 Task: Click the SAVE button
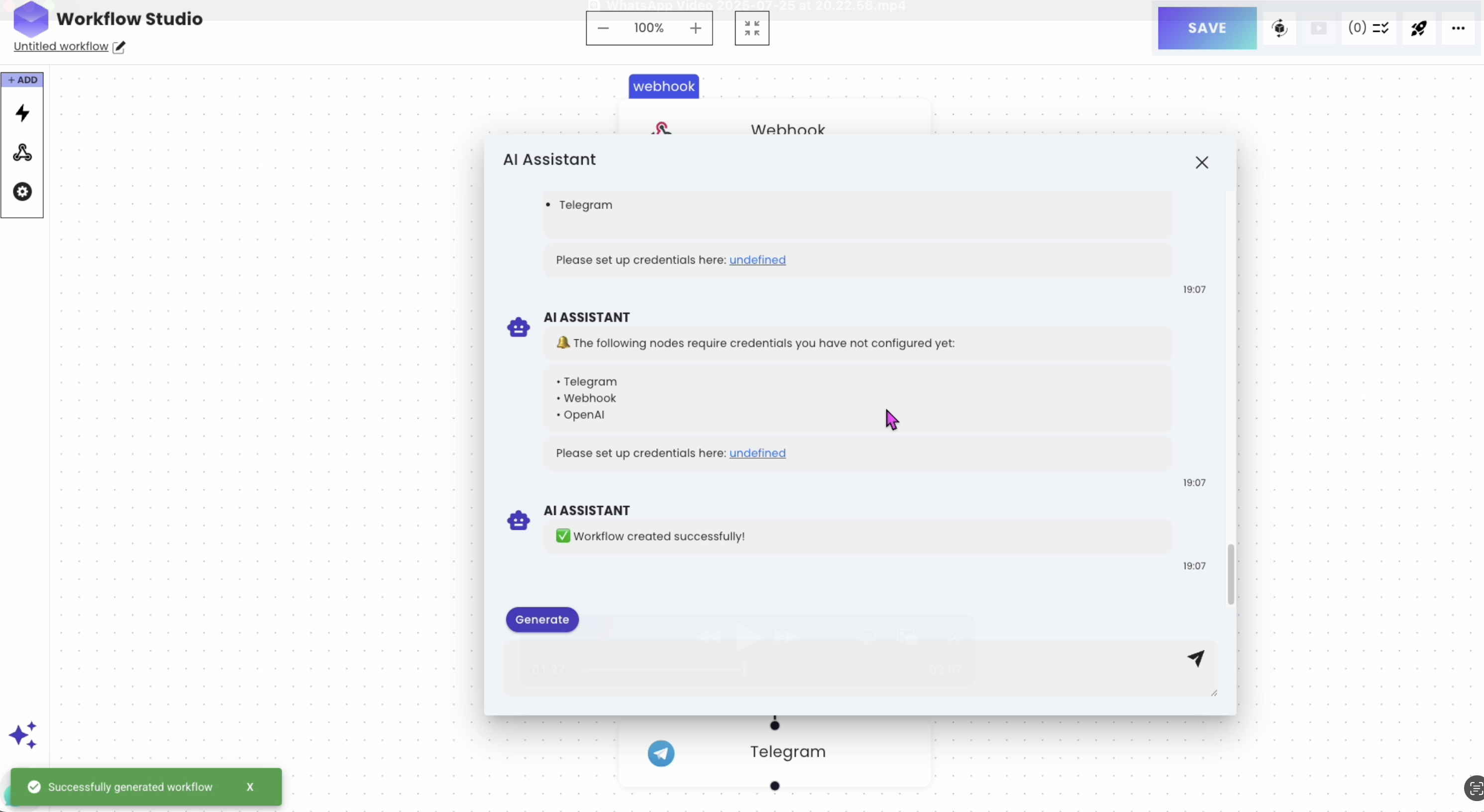point(1207,28)
